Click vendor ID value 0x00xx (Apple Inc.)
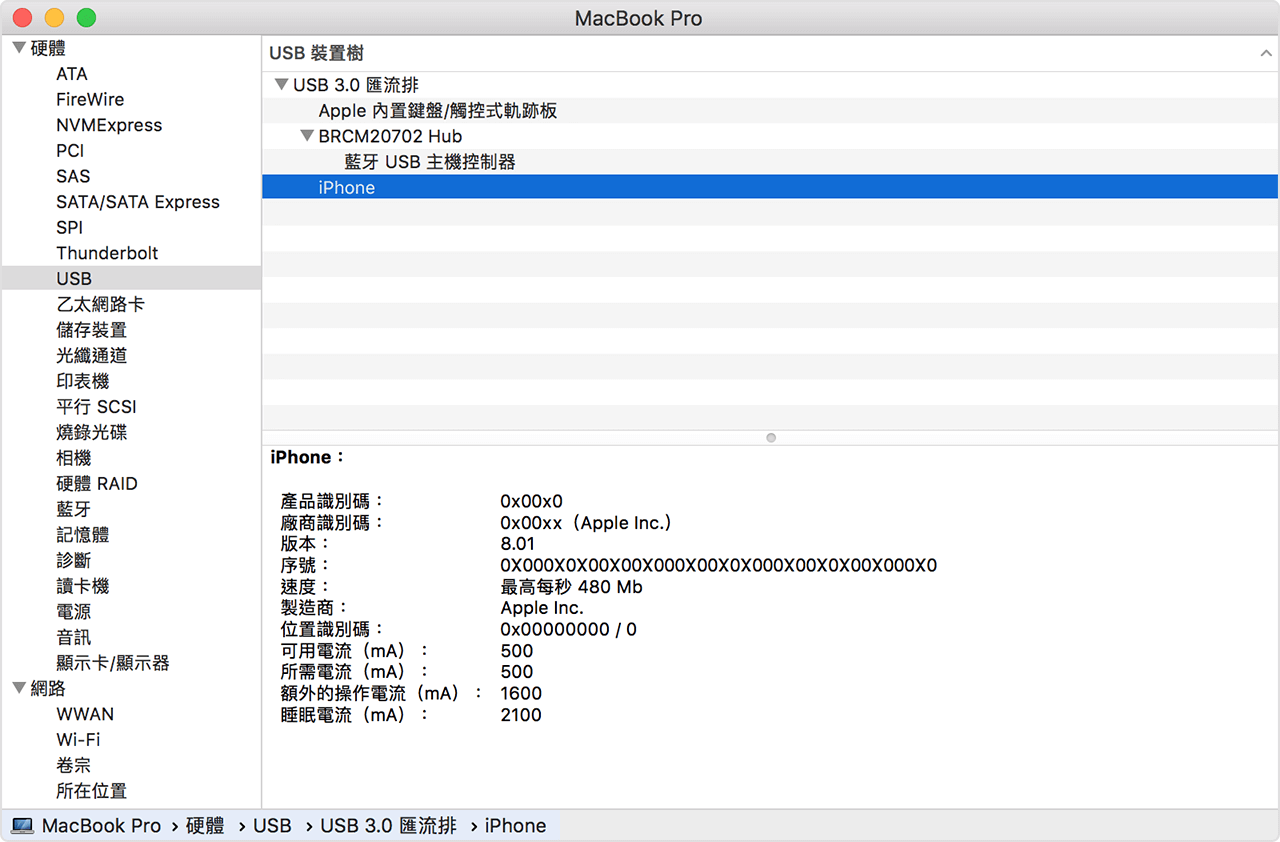 click(586, 522)
